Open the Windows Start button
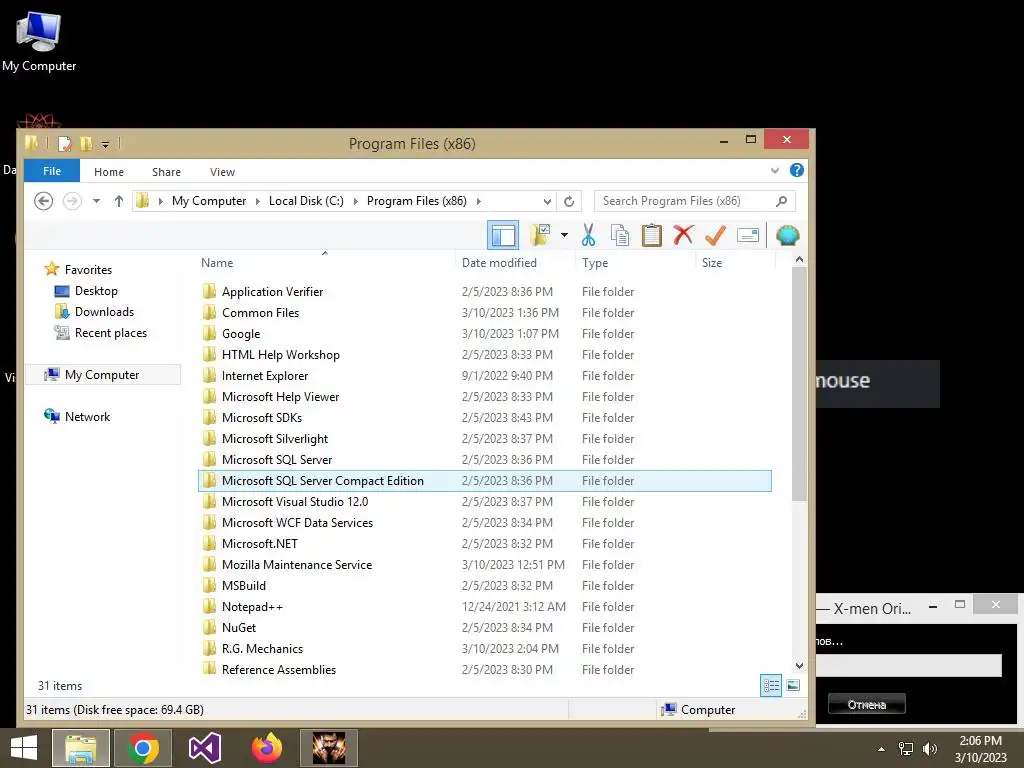 [x=24, y=748]
